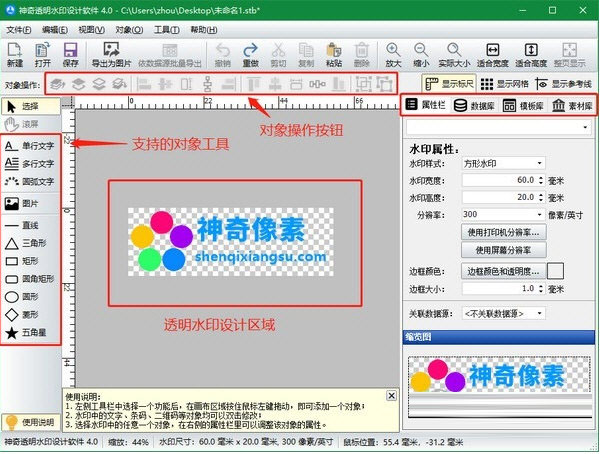
Task: Expand the 分辨率 resolution dropdown
Action: [x=504, y=214]
